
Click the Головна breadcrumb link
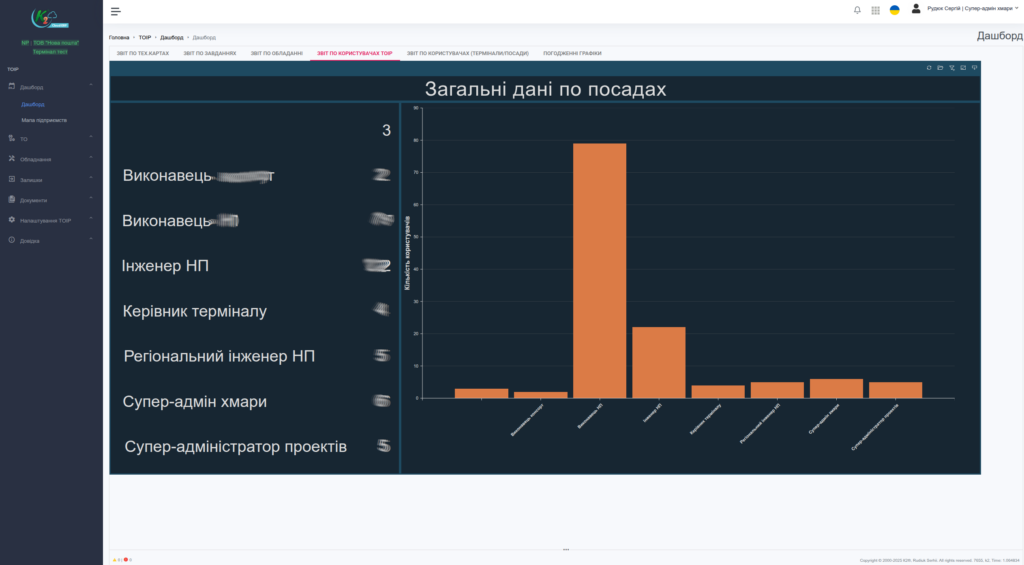pos(119,37)
